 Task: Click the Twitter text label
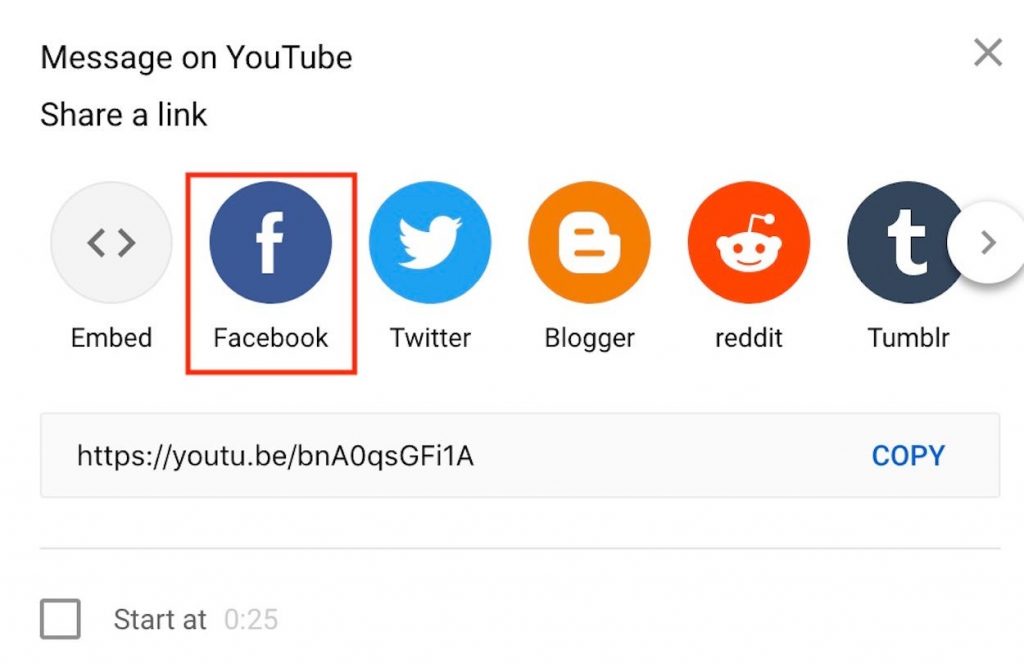coord(430,338)
